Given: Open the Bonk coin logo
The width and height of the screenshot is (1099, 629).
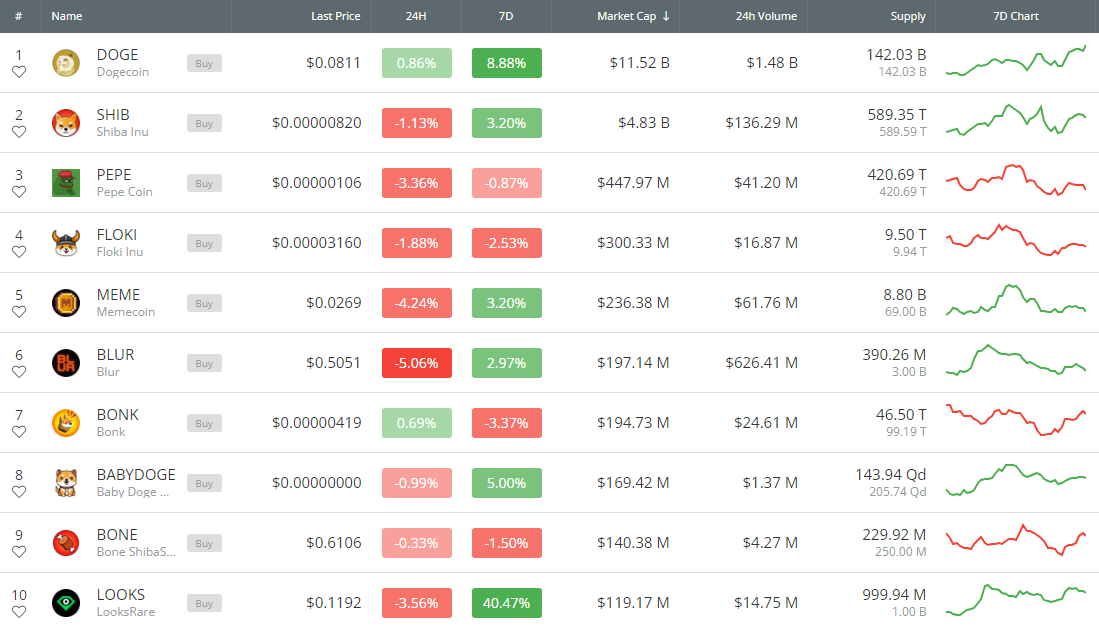Looking at the screenshot, I should tap(66, 424).
